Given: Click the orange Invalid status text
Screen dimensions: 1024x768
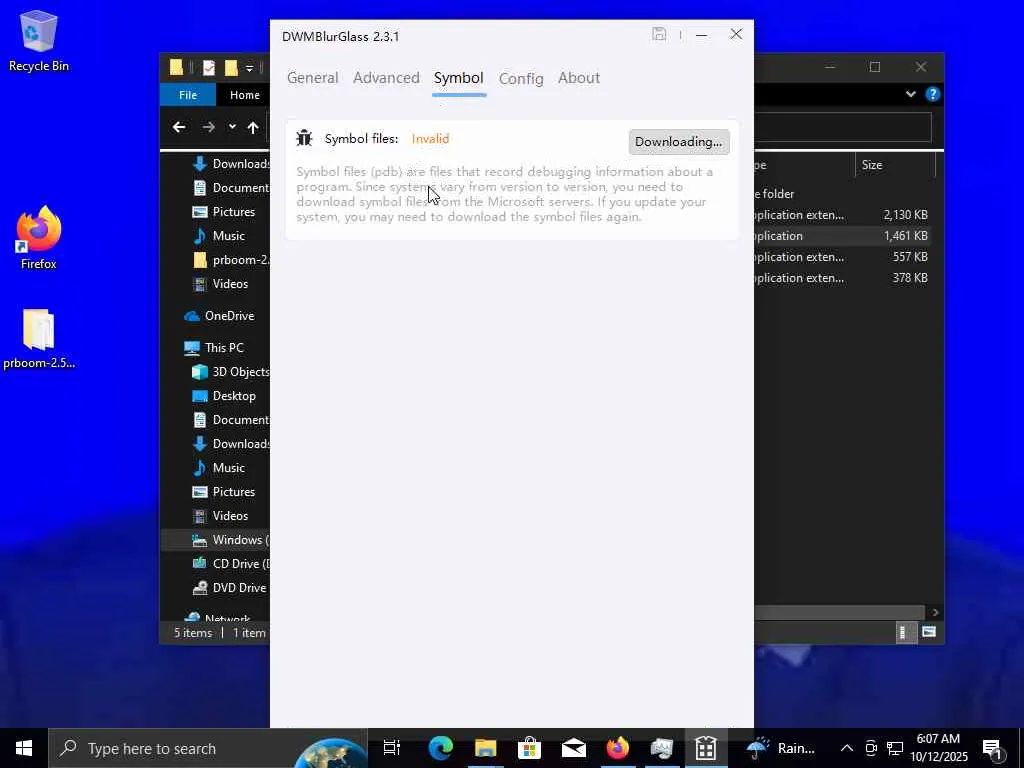Looking at the screenshot, I should (430, 138).
